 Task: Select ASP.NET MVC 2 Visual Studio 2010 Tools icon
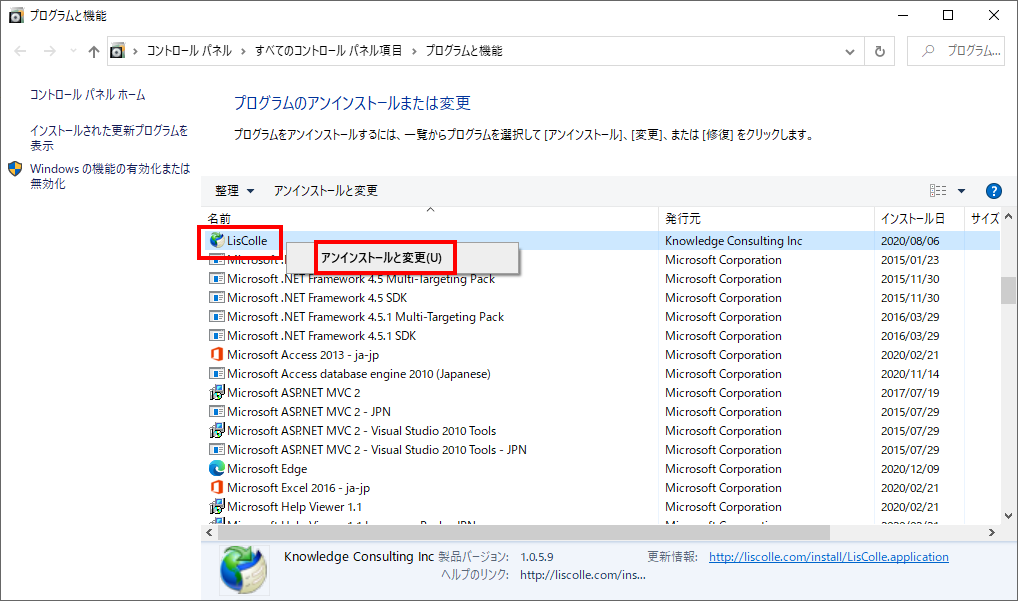point(216,430)
